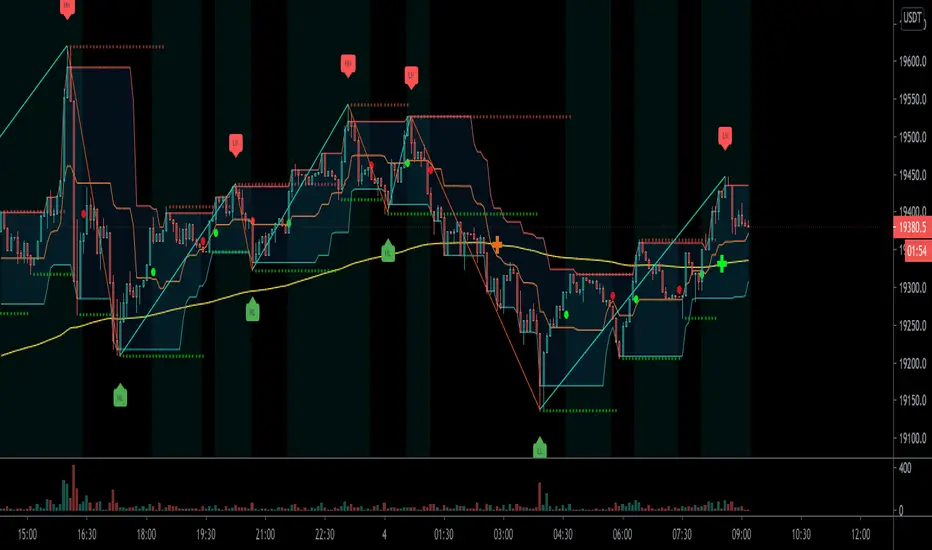Click the 19:30 time axis label
The height and width of the screenshot is (550, 932).
tap(206, 535)
